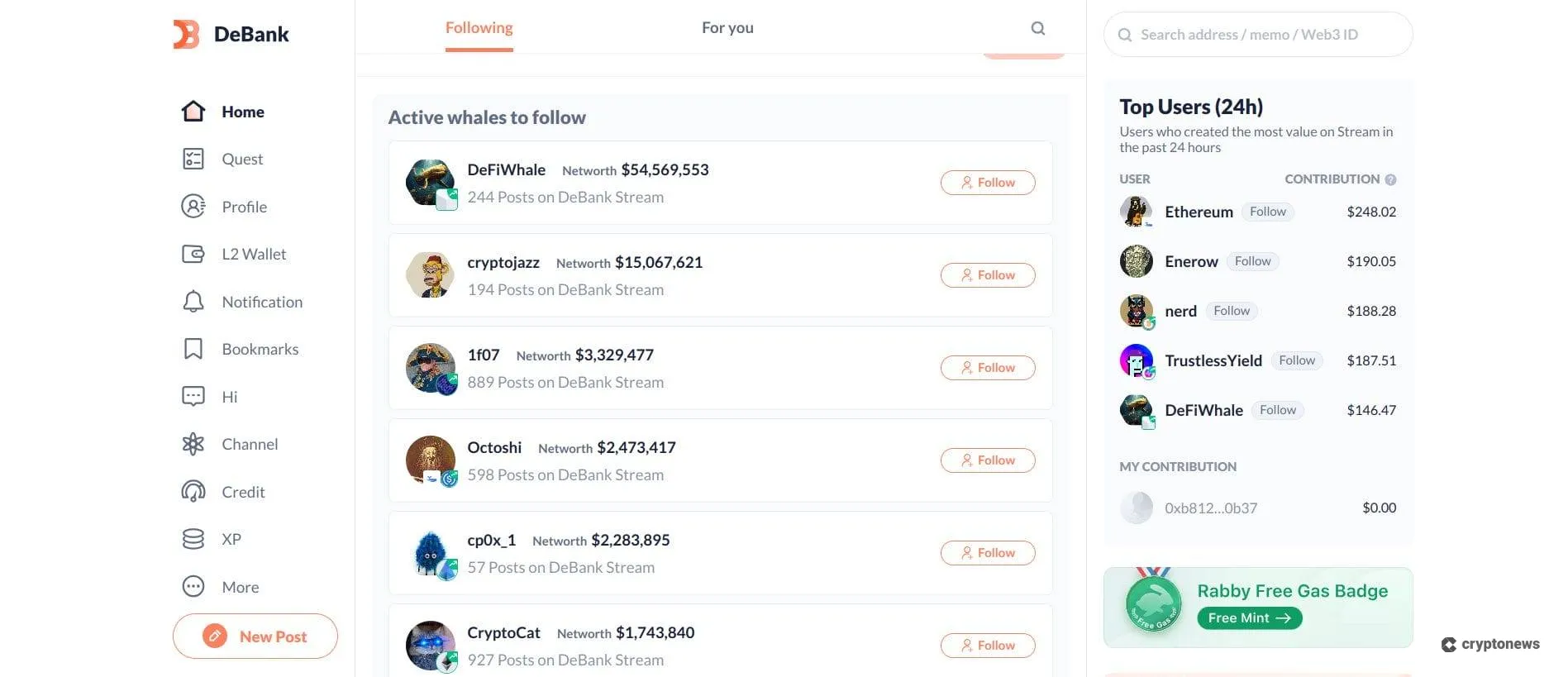Expand the More menu in sidebar
This screenshot has height=677, width=1568.
tap(193, 587)
